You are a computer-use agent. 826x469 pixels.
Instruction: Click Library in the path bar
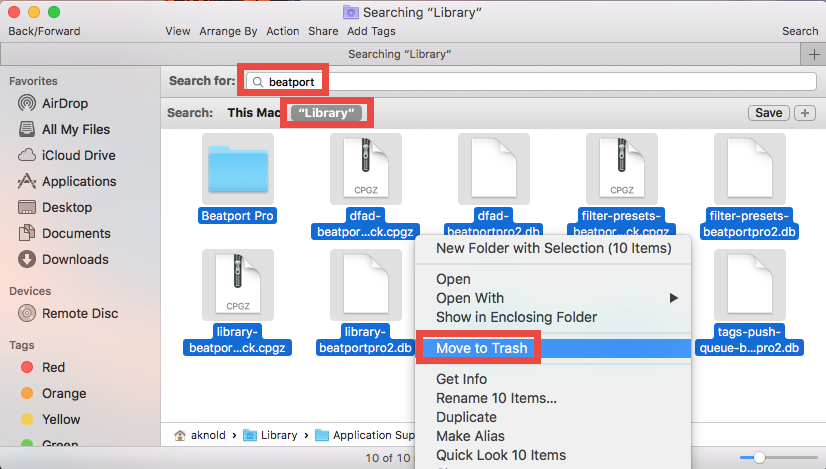pyautogui.click(x=279, y=435)
